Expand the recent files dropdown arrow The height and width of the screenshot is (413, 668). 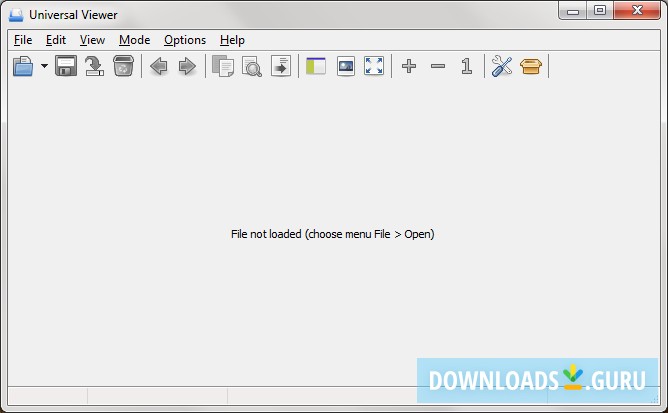[44, 66]
